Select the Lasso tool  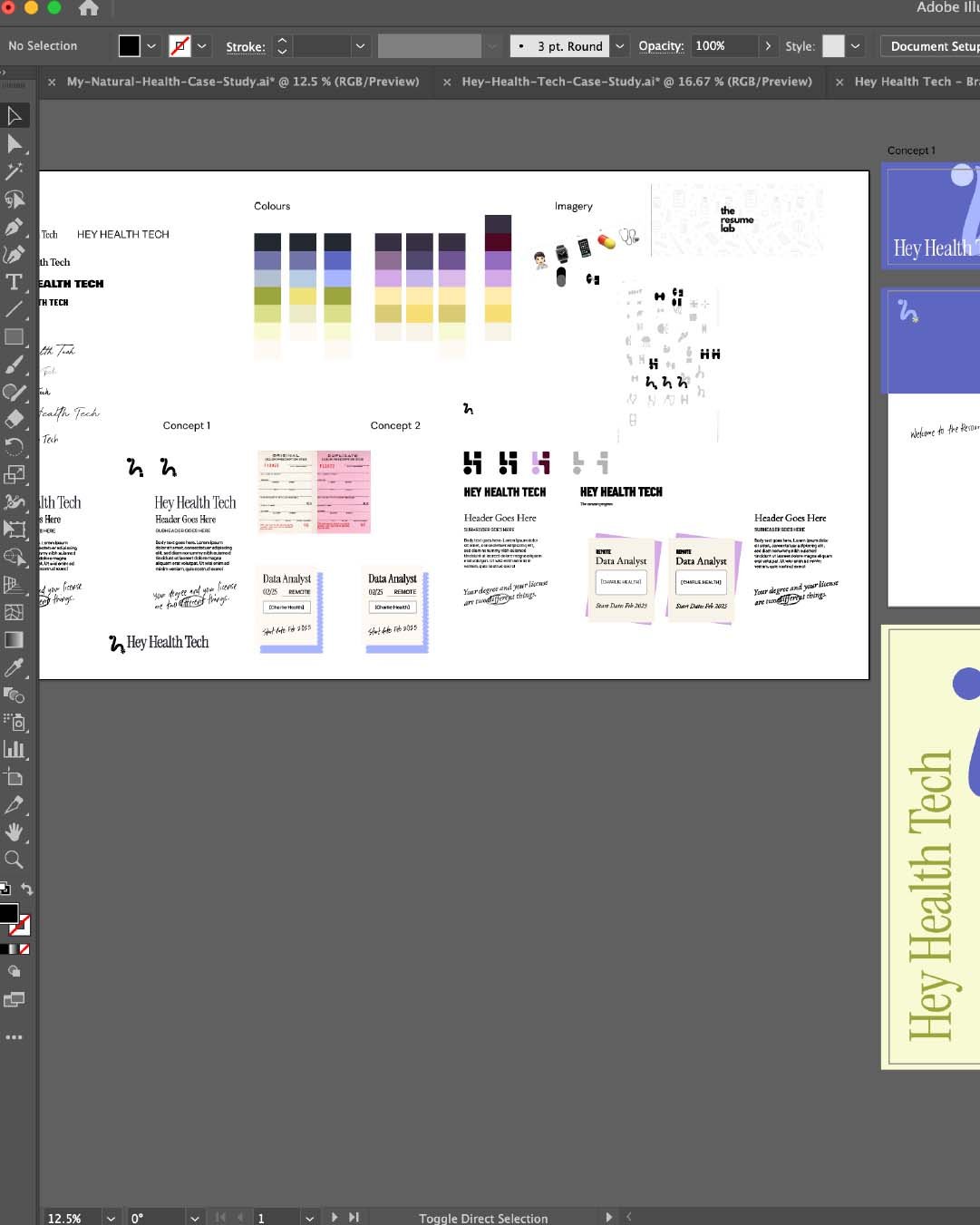click(x=15, y=199)
